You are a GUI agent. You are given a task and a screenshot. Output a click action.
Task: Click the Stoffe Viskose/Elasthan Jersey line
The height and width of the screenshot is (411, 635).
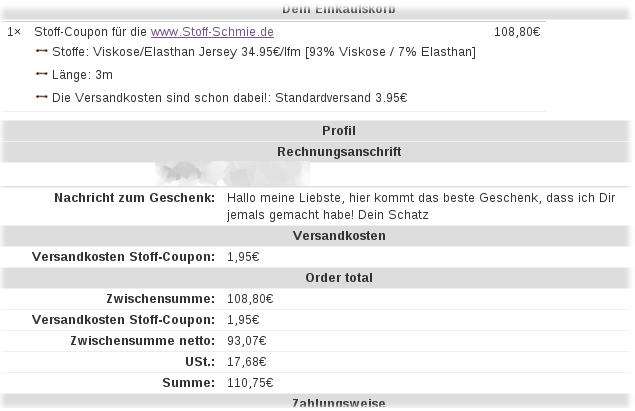[x=264, y=52]
